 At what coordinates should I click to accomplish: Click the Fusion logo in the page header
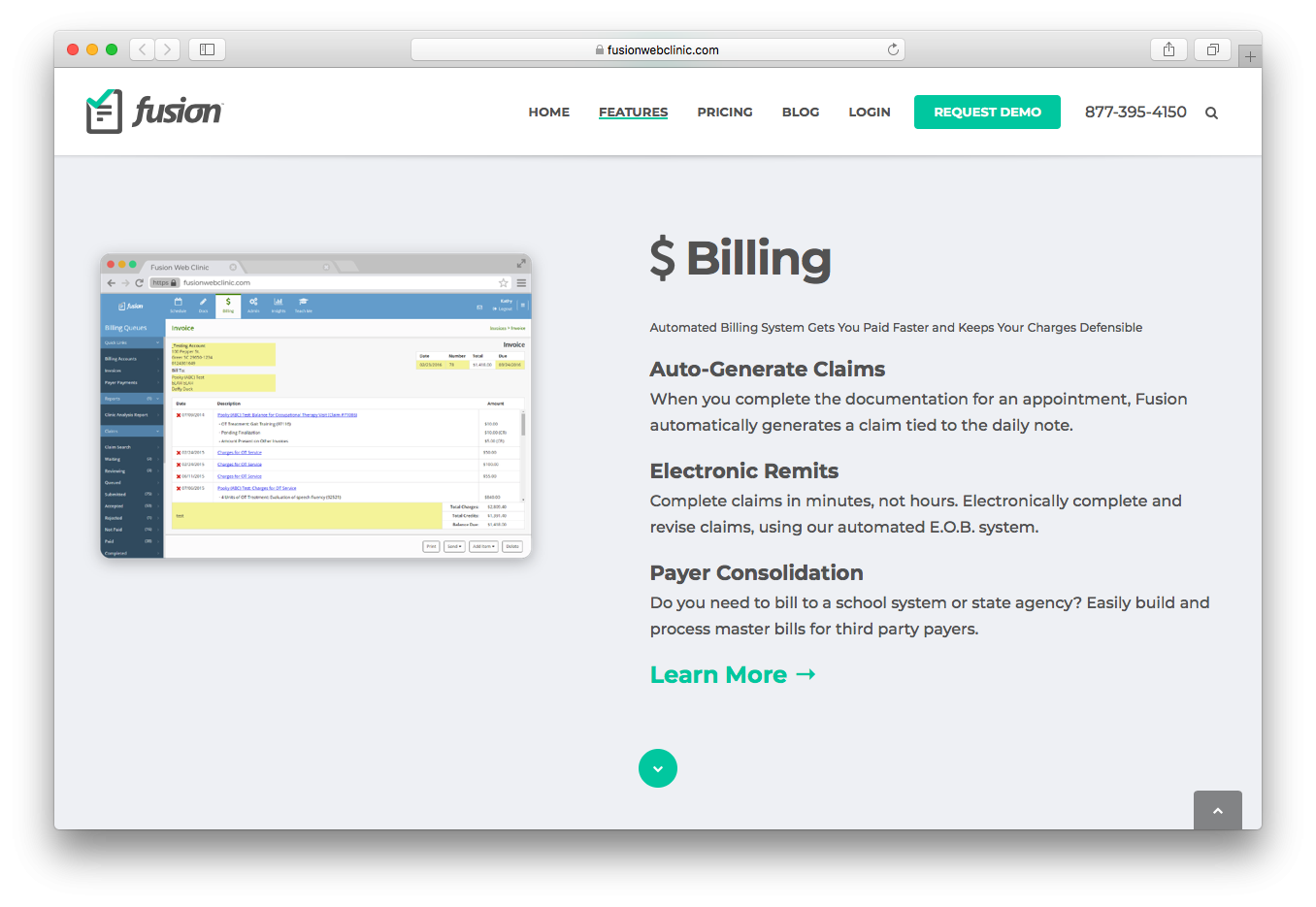point(153,111)
